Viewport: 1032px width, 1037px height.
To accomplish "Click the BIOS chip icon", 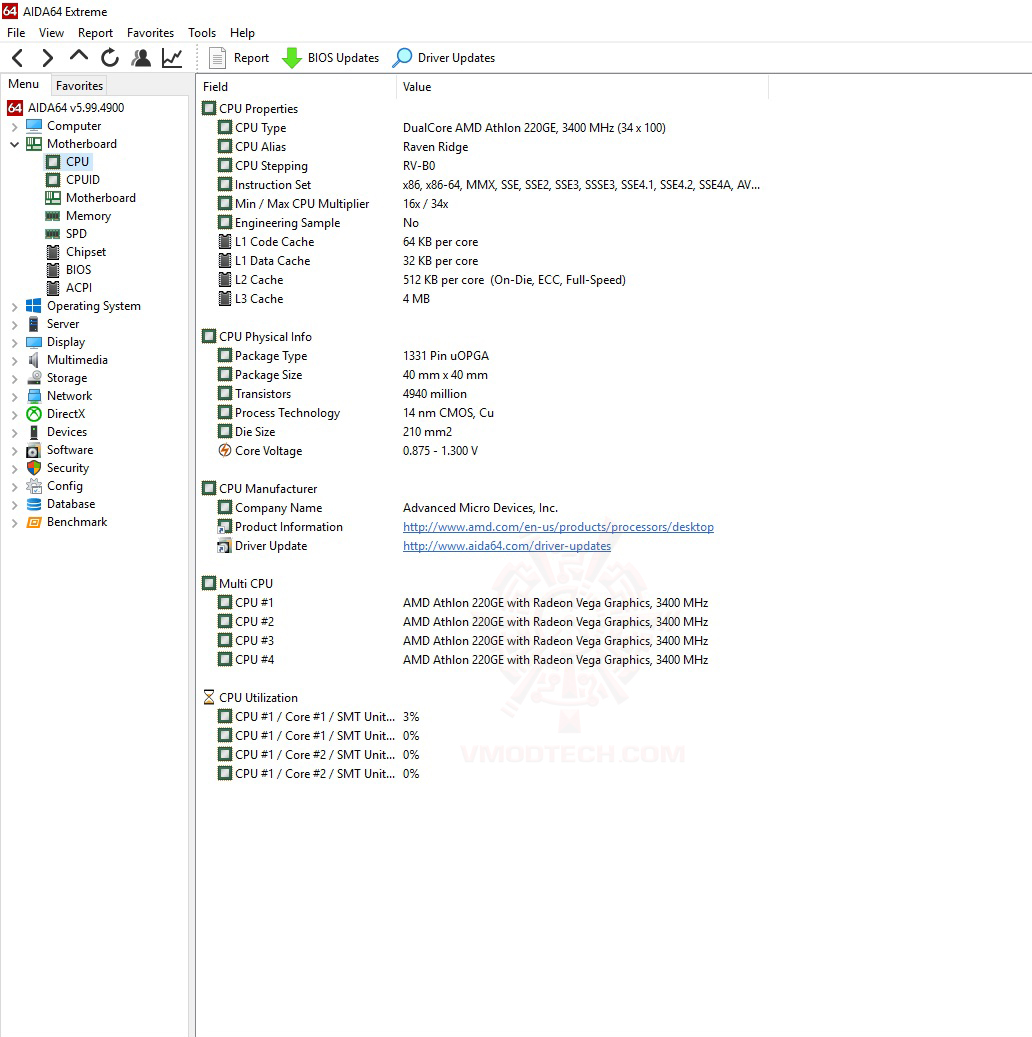I will (53, 270).
